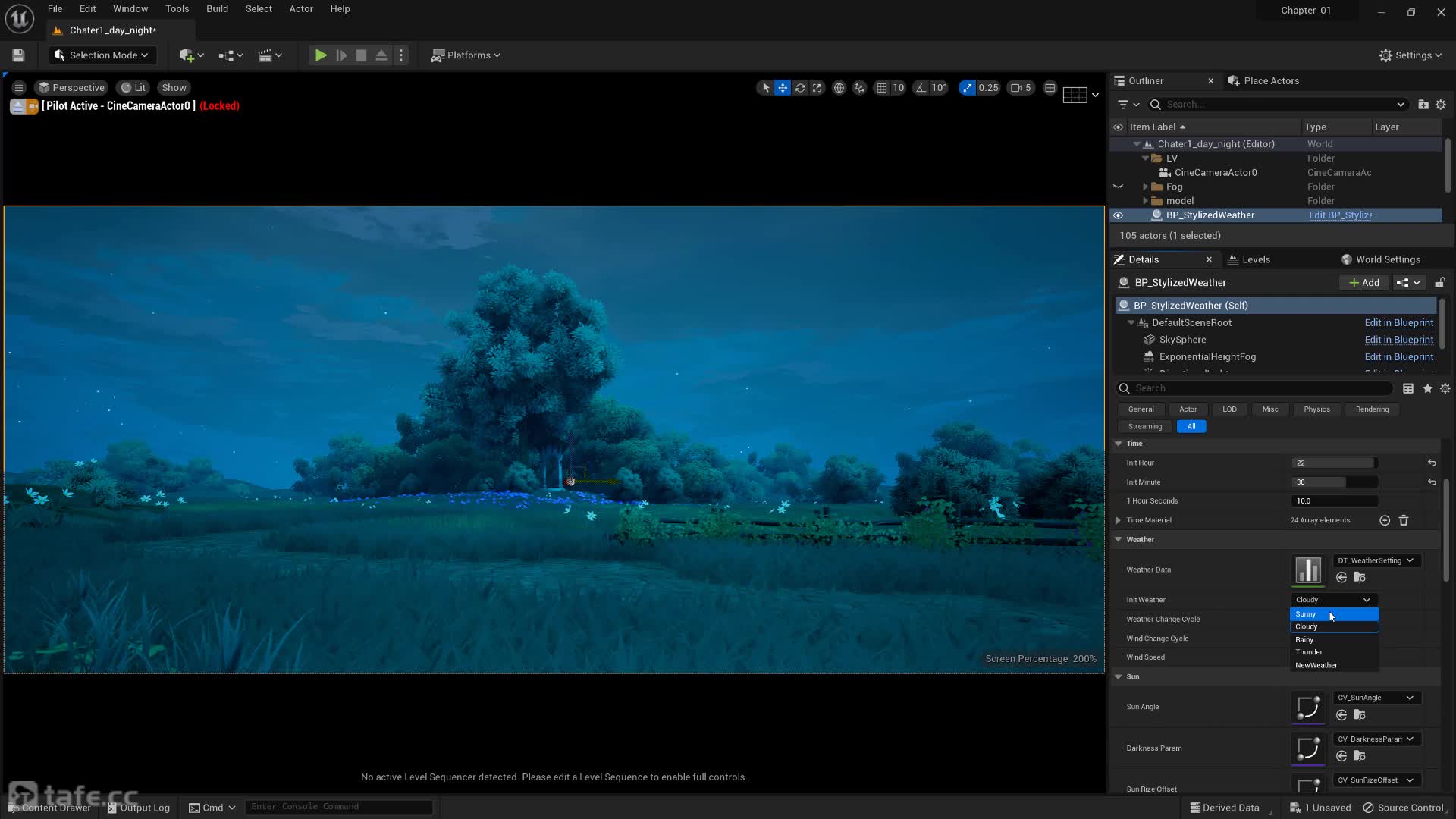Reset Init Hour to its default value
Image resolution: width=1456 pixels, height=819 pixels.
[x=1432, y=463]
